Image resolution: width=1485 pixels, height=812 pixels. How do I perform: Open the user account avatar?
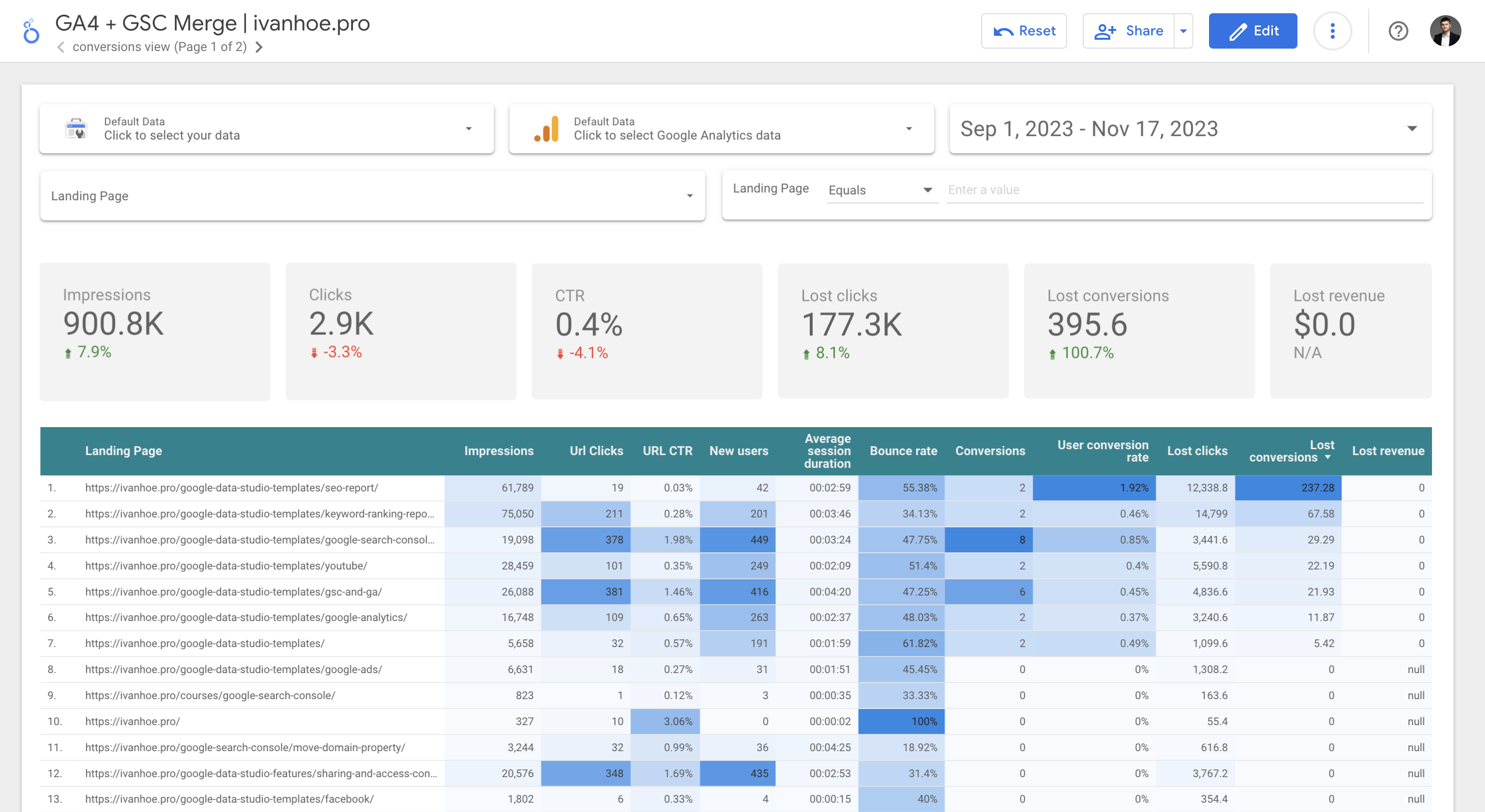[1445, 31]
